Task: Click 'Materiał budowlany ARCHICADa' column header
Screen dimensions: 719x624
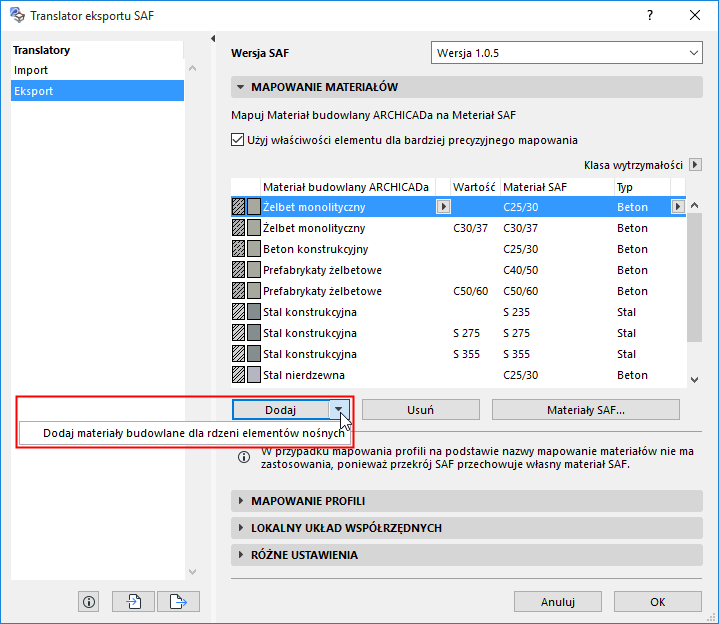Action: click(x=348, y=187)
